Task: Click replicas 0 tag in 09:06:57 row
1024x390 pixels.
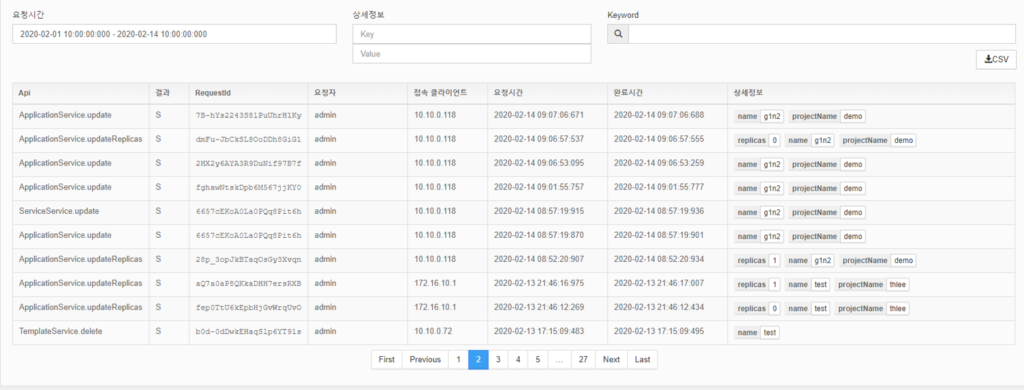Action: [758, 140]
